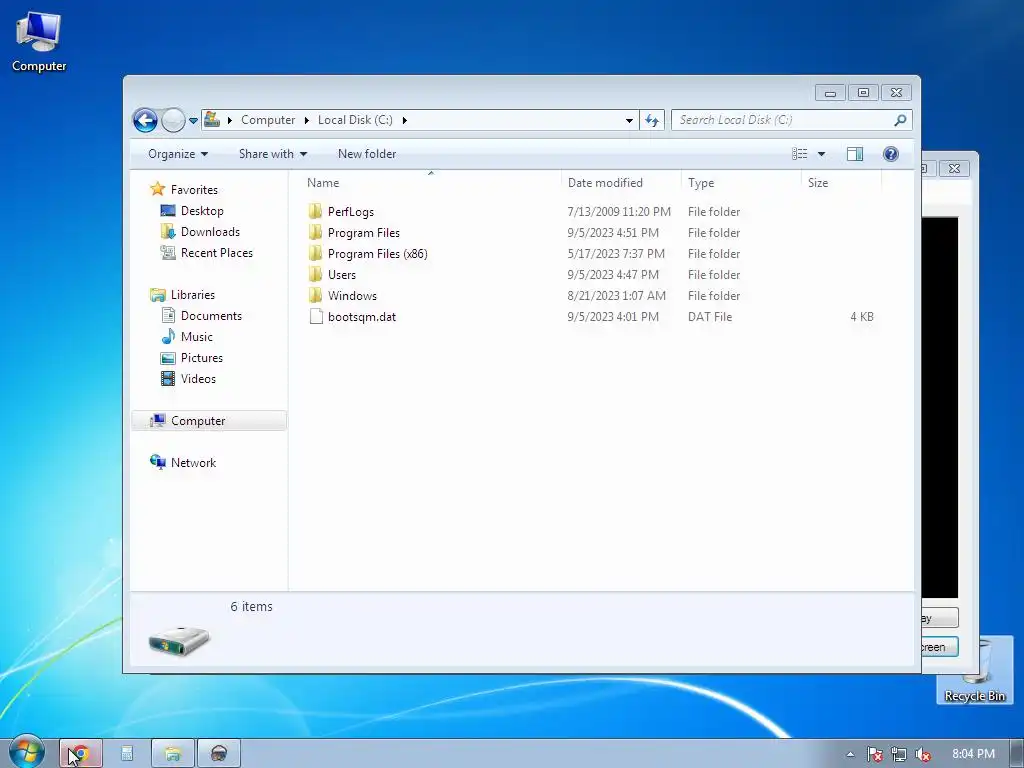Sort by Date modified column

pyautogui.click(x=620, y=183)
